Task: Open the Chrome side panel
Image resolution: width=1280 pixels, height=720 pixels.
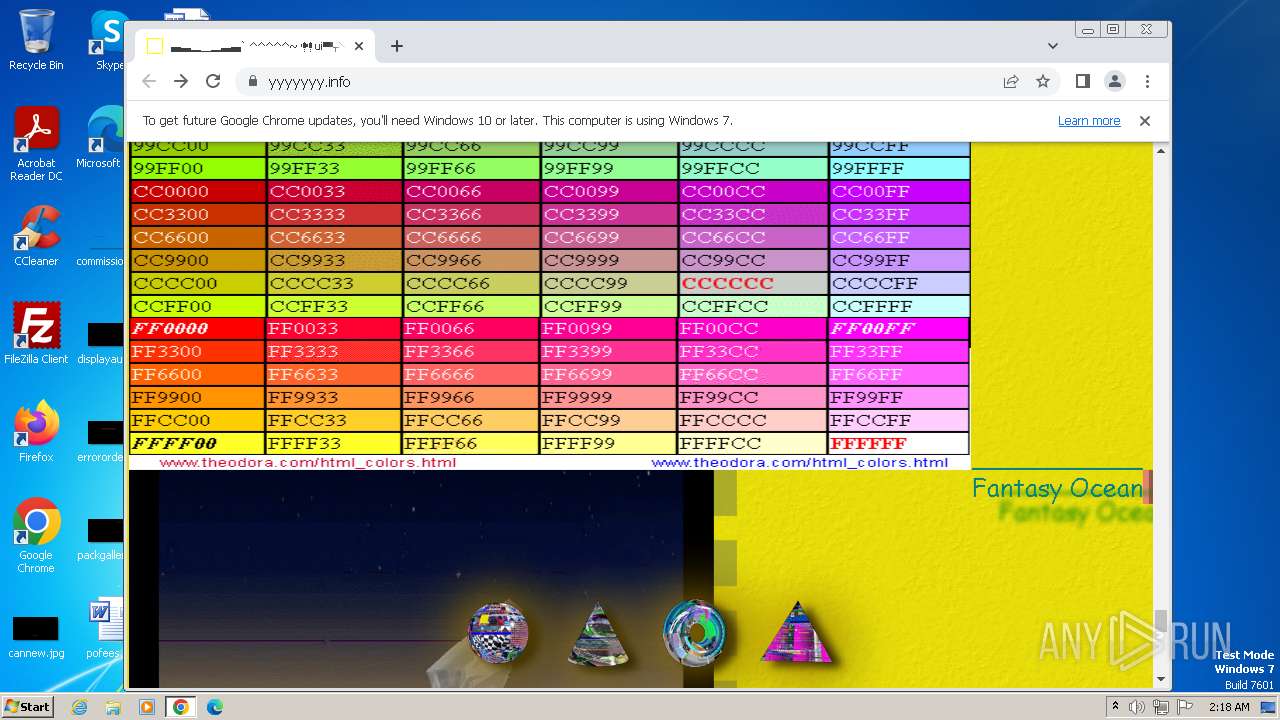Action: click(x=1083, y=82)
